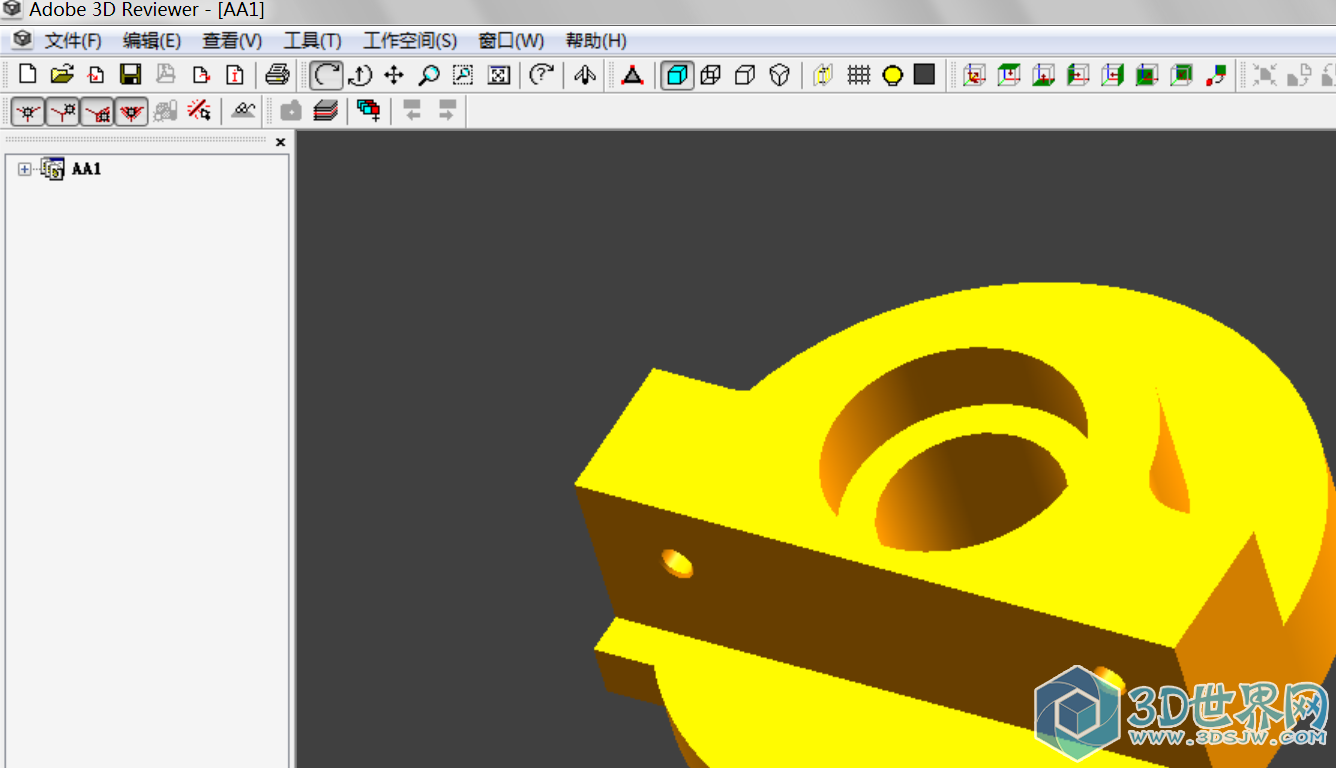Activate the fly-through paper plane tool
1336x768 pixels.
pos(585,75)
